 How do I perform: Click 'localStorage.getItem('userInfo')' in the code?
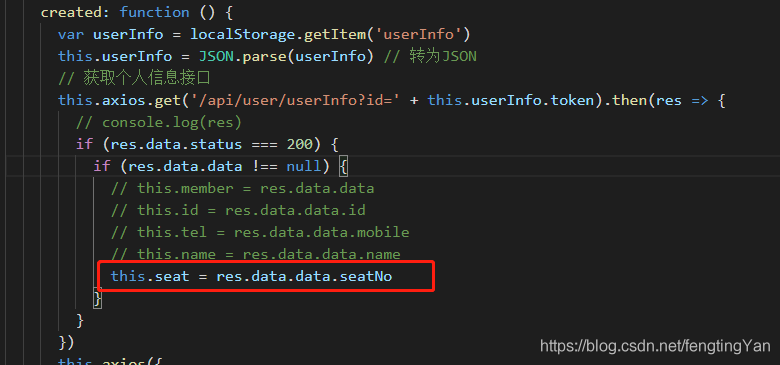[331, 34]
